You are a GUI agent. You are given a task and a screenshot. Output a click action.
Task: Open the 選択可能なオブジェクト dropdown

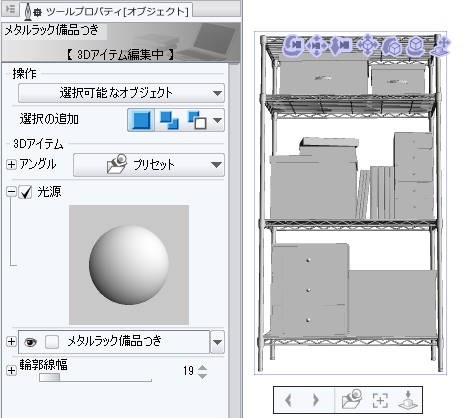[x=121, y=93]
